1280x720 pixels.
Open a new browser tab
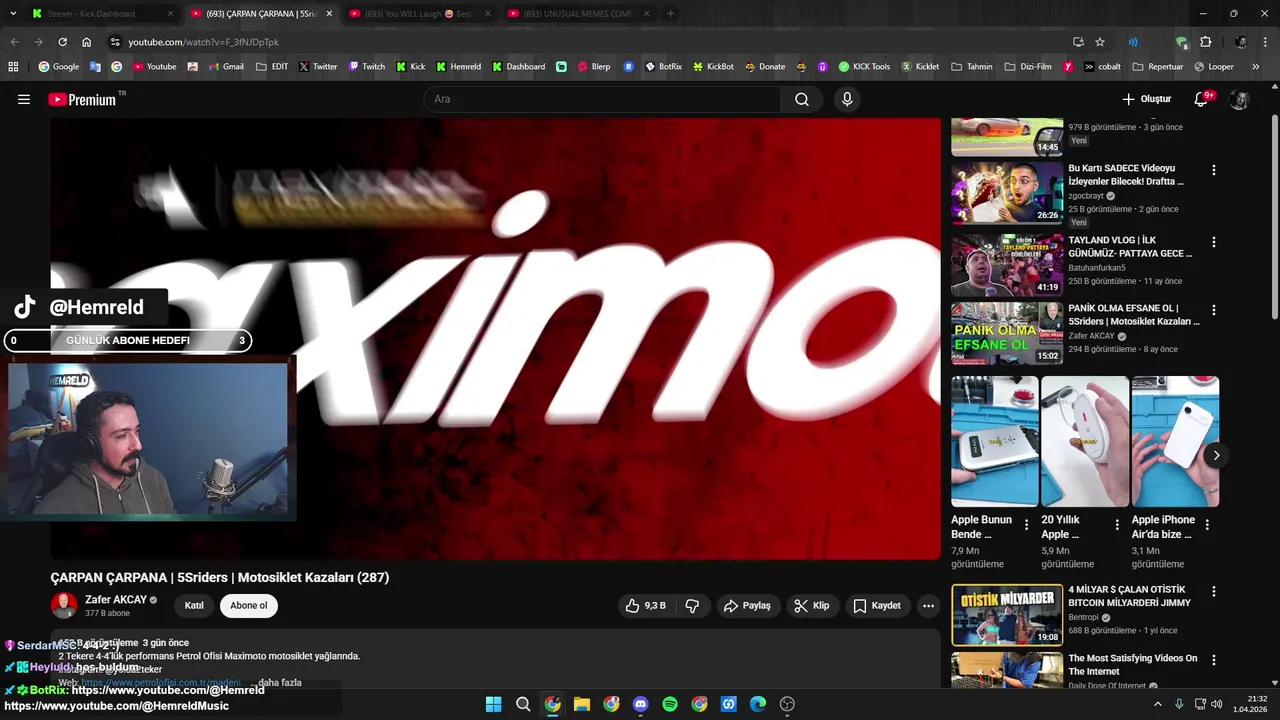(670, 14)
